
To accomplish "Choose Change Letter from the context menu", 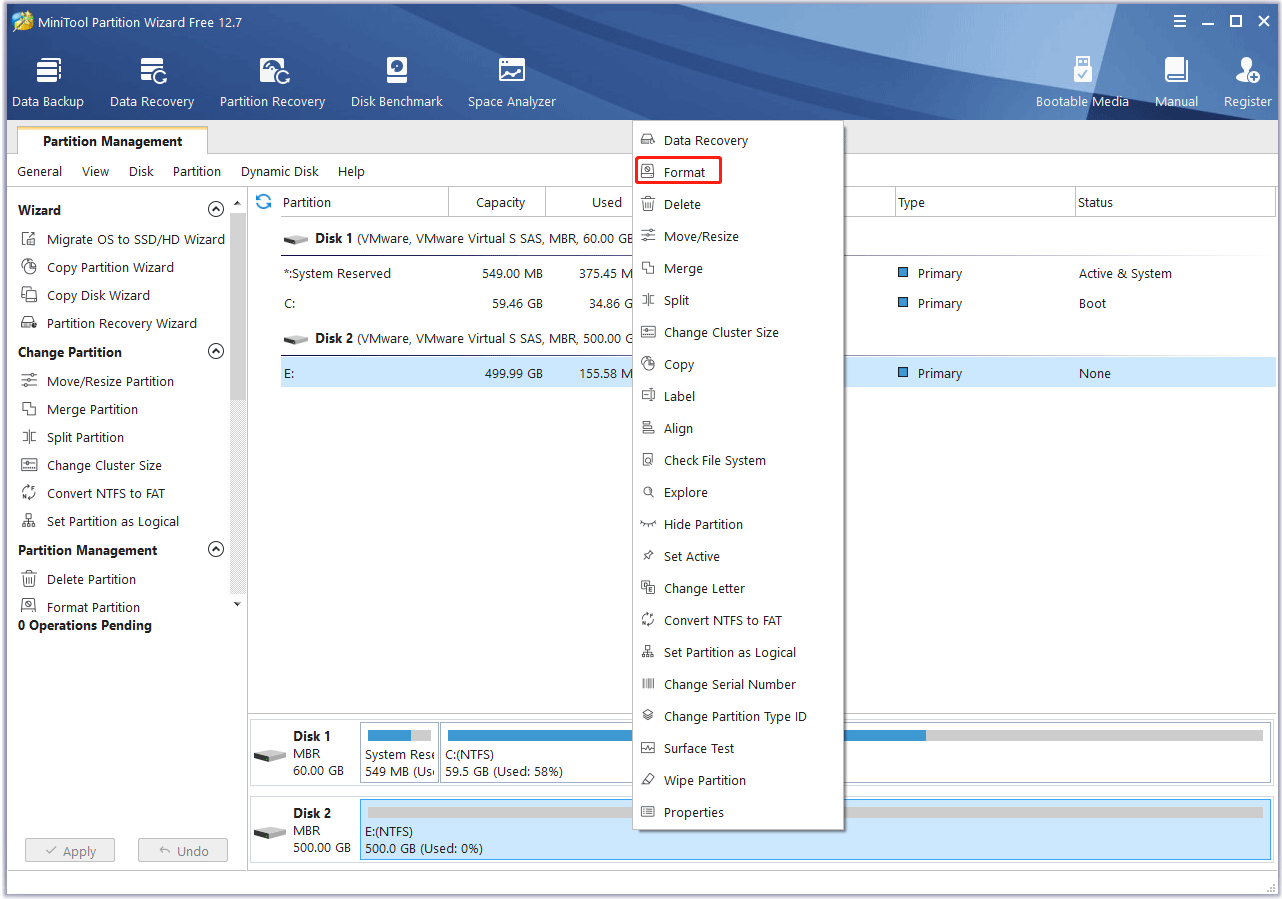I will (x=738, y=588).
